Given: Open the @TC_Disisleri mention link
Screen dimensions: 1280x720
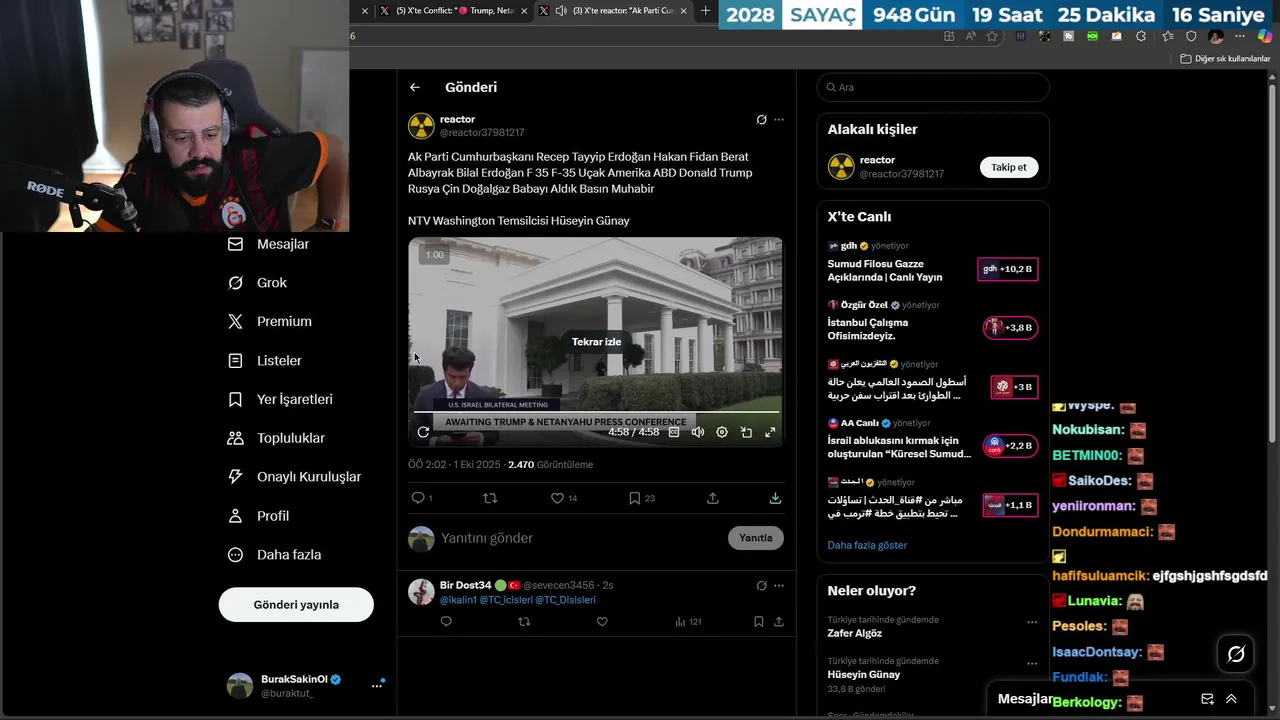Looking at the screenshot, I should [565, 600].
